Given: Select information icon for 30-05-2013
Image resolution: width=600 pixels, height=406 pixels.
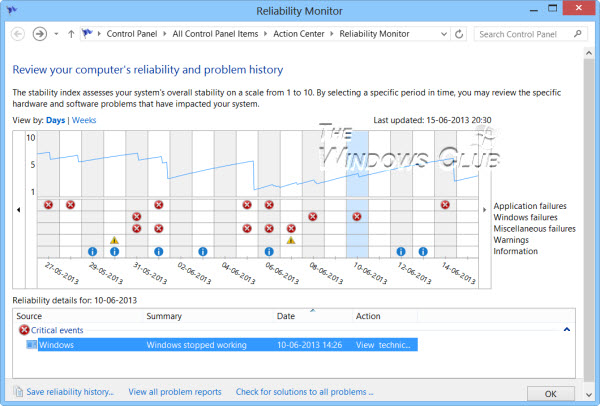Looking at the screenshot, I should click(x=114, y=251).
